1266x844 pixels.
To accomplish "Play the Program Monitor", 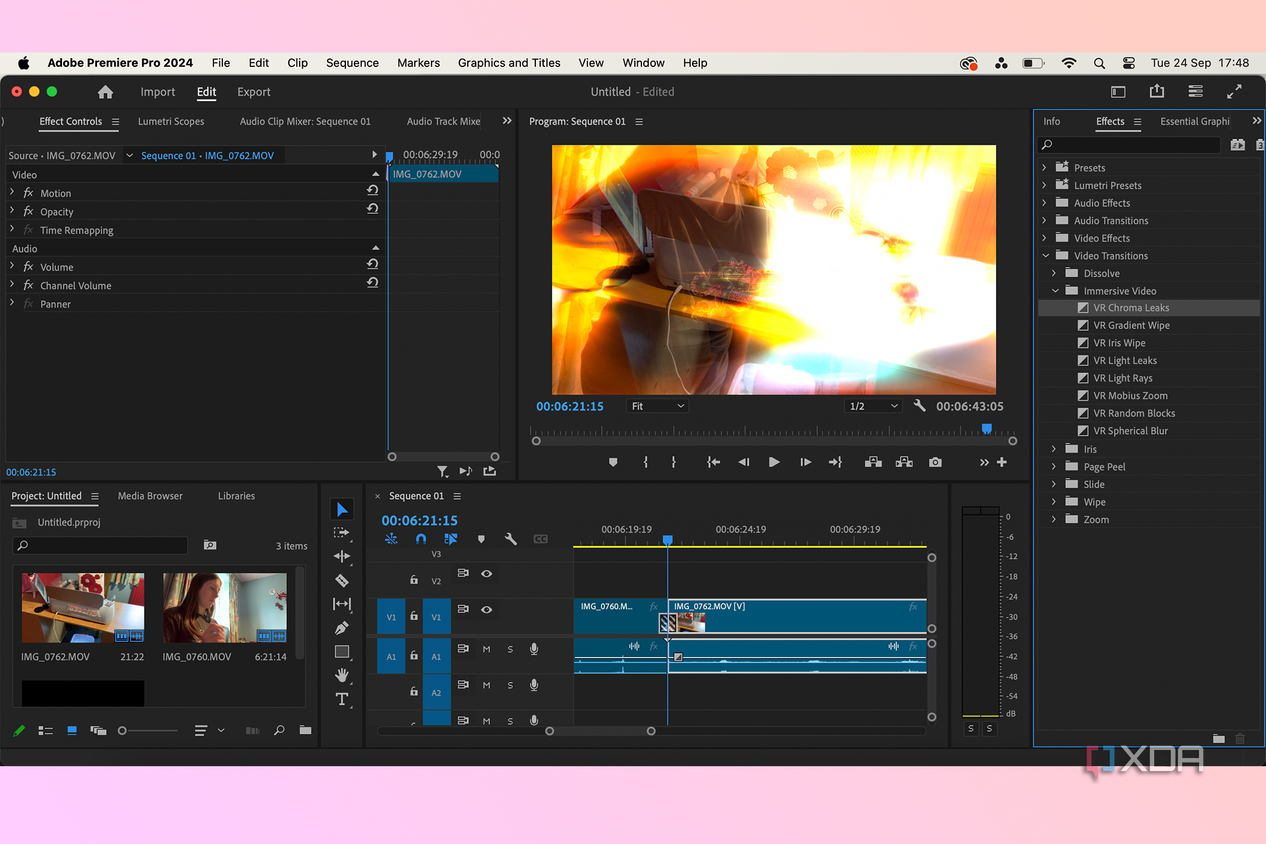I will [774, 462].
